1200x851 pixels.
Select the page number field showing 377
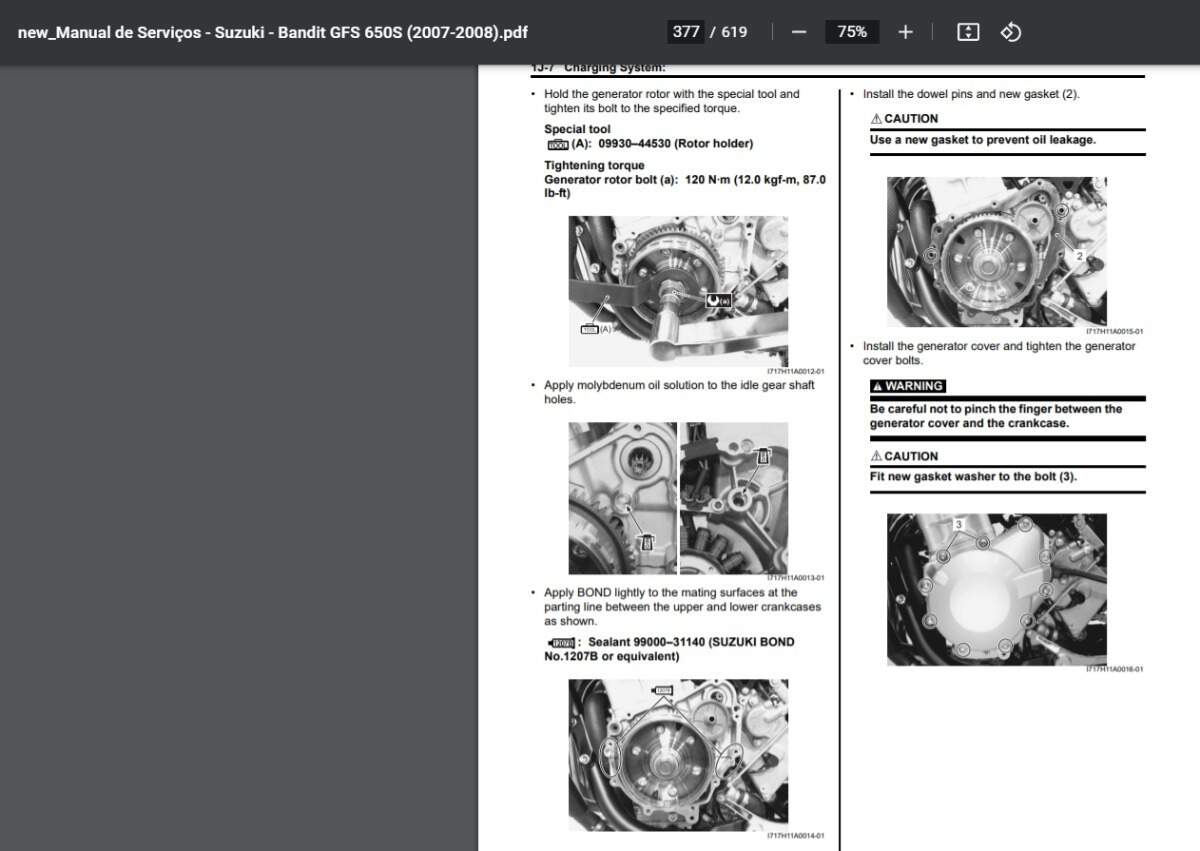(686, 32)
